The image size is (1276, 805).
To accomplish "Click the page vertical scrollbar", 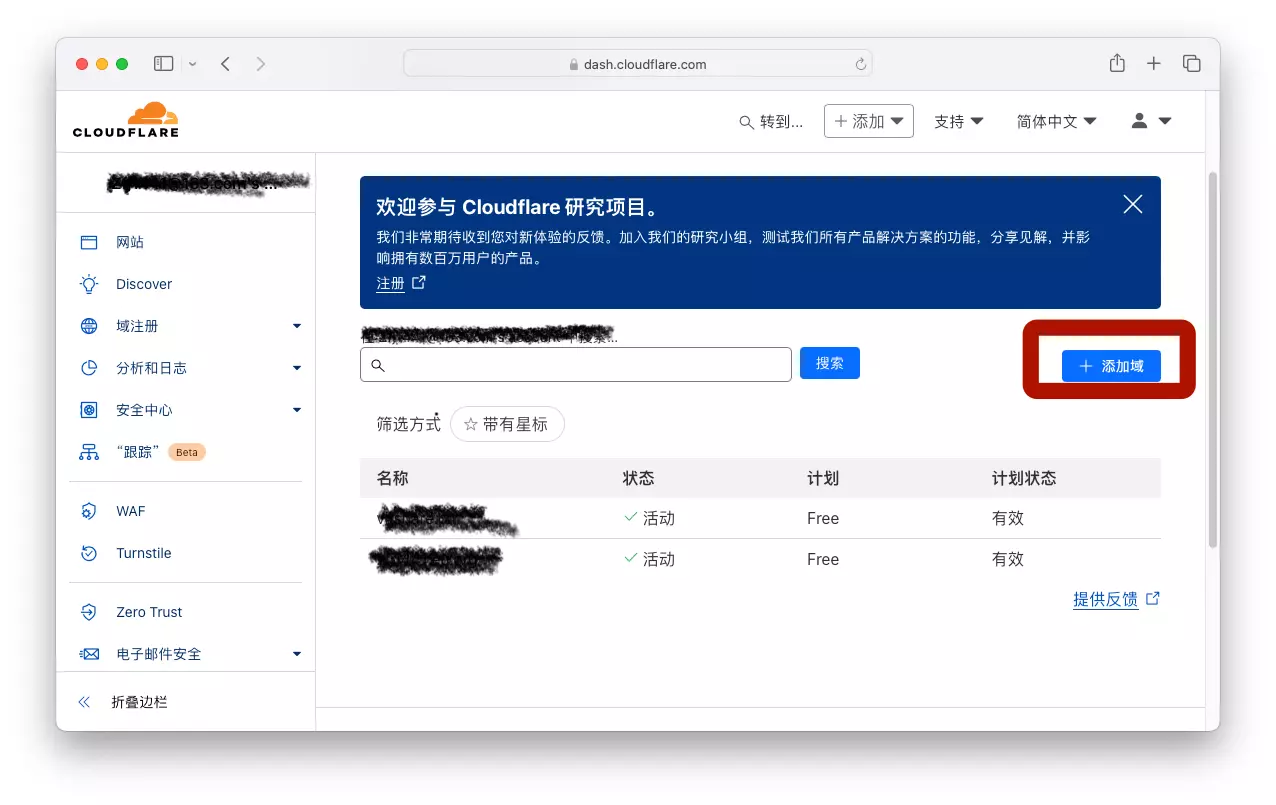I will coord(1213,360).
